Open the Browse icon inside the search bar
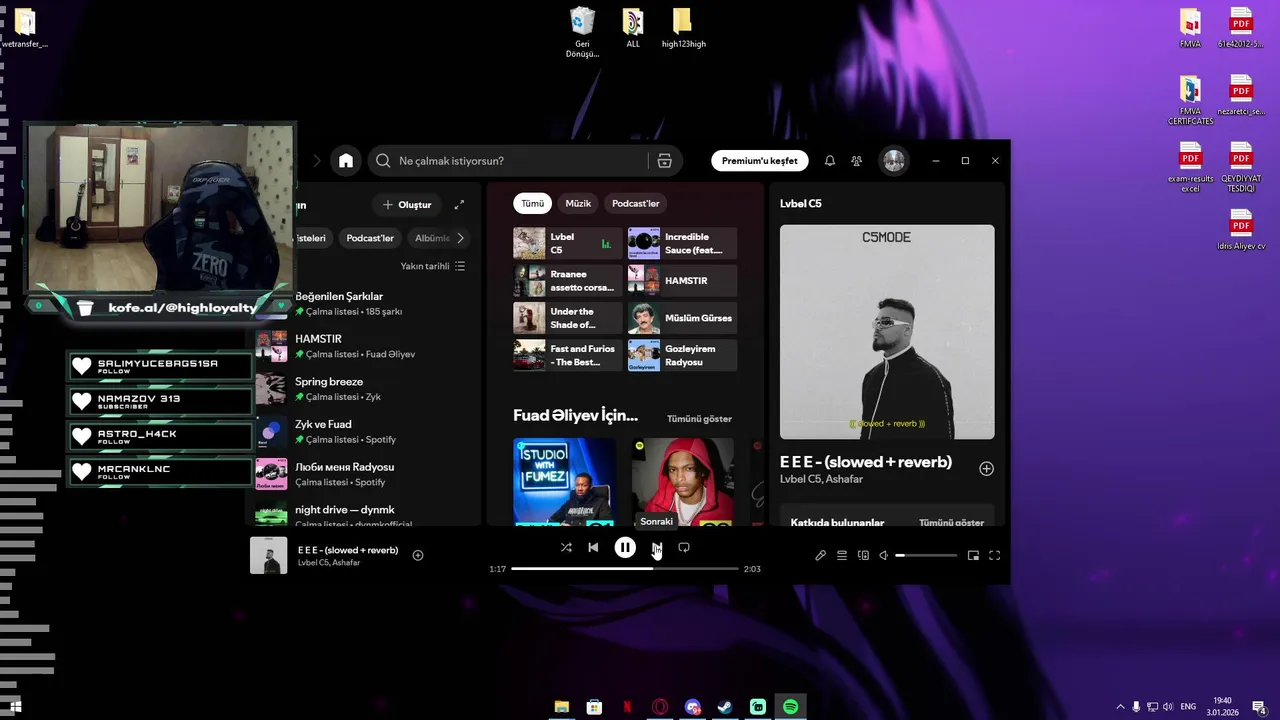This screenshot has width=1280, height=720. click(664, 160)
